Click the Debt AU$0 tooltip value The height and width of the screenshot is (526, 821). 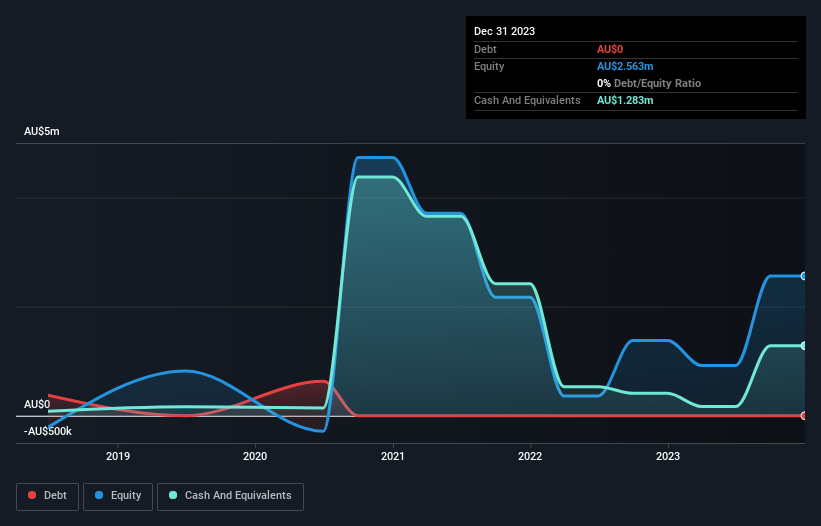[x=610, y=49]
